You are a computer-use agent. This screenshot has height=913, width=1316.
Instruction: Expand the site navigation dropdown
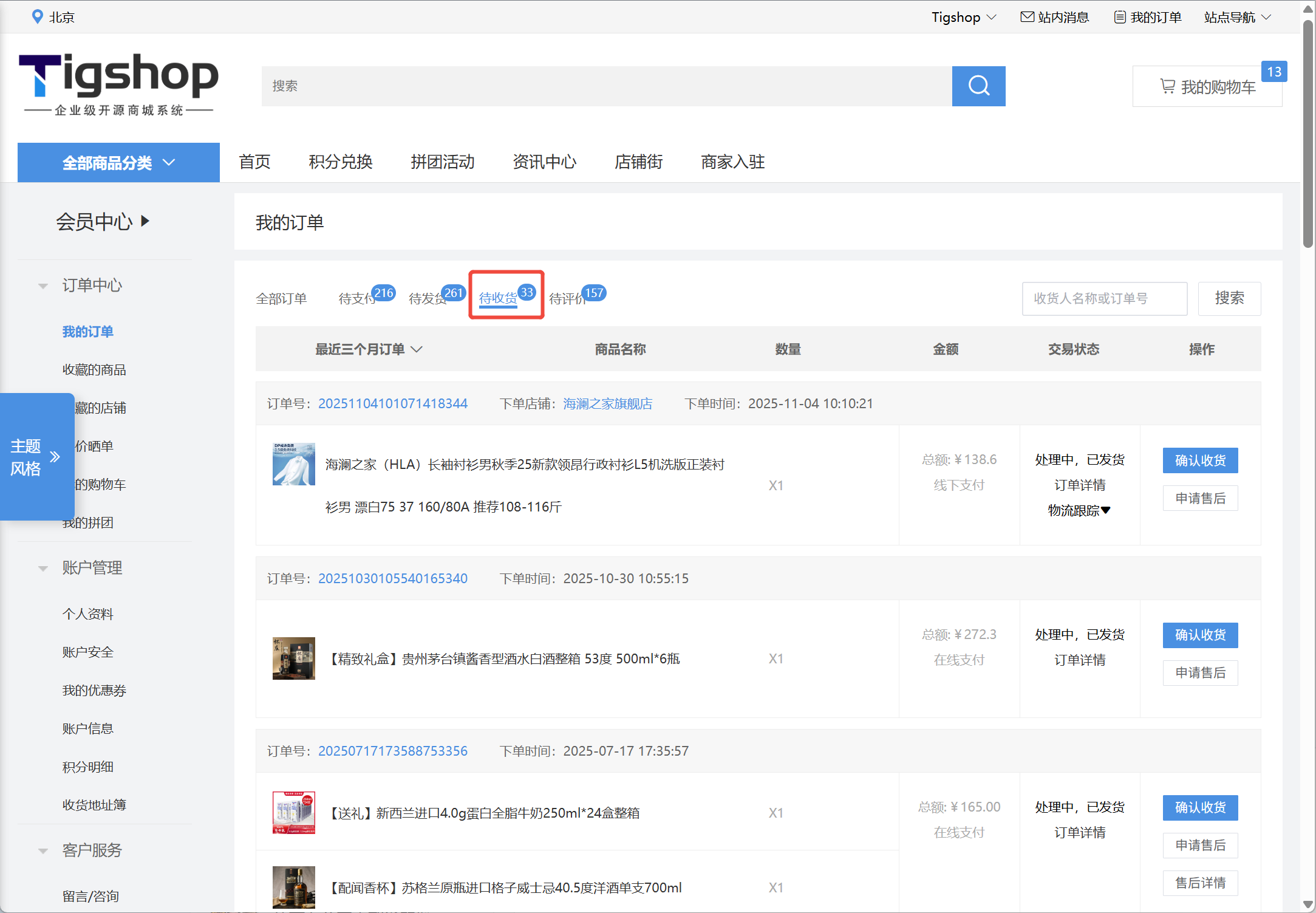point(1237,17)
